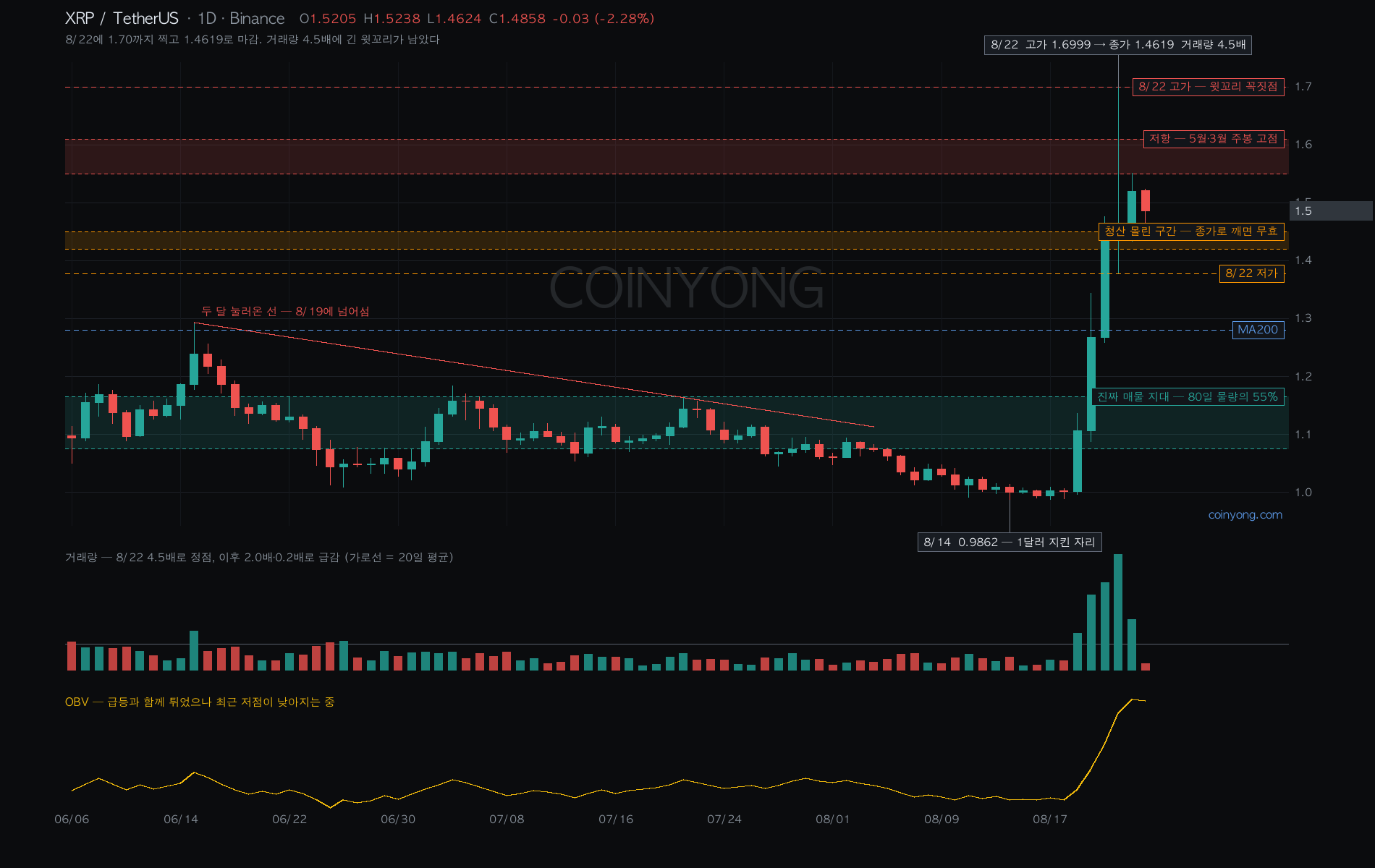
Task: Click the 8/22 고가 — 윗꼬리 꼭짓점 label
Action: point(1208,87)
